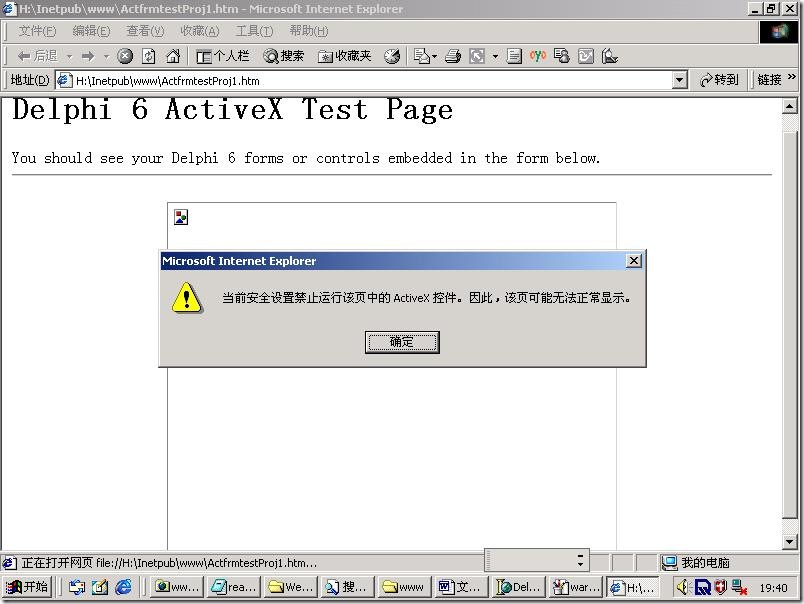The height and width of the screenshot is (604, 804).
Task: Open the History toolbar icon
Action: (392, 56)
